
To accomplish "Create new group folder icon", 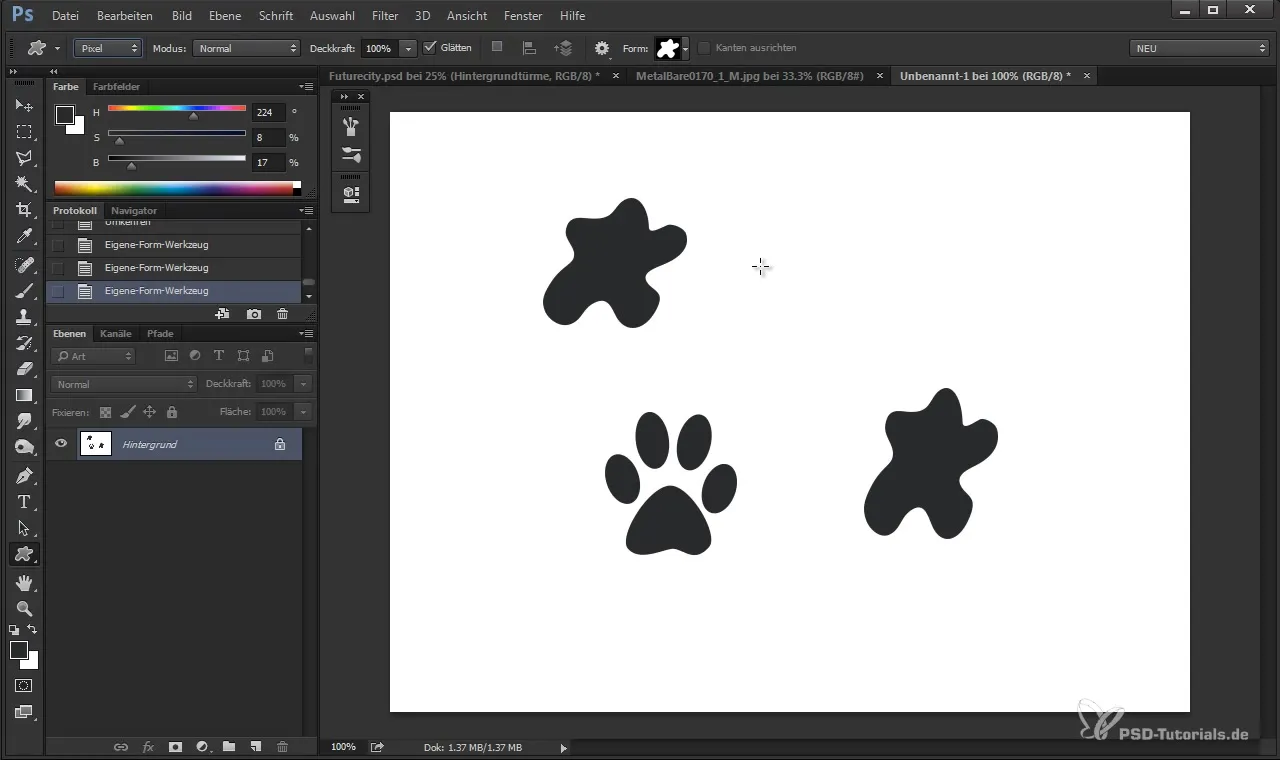I will click(x=229, y=747).
